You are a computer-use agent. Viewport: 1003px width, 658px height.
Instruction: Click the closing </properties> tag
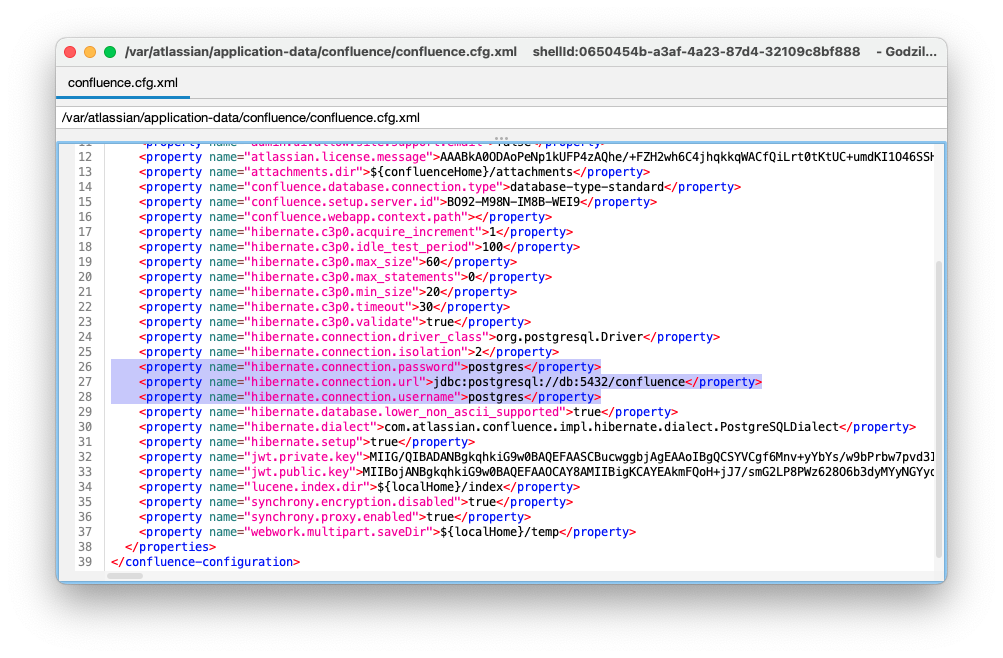tap(170, 547)
